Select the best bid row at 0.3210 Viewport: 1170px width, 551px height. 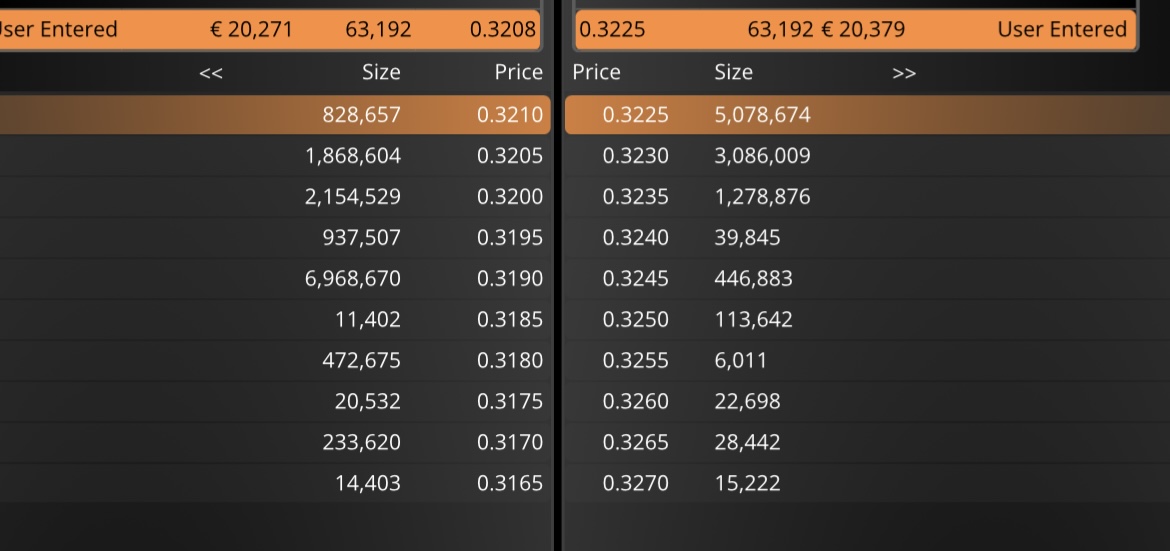(x=275, y=114)
